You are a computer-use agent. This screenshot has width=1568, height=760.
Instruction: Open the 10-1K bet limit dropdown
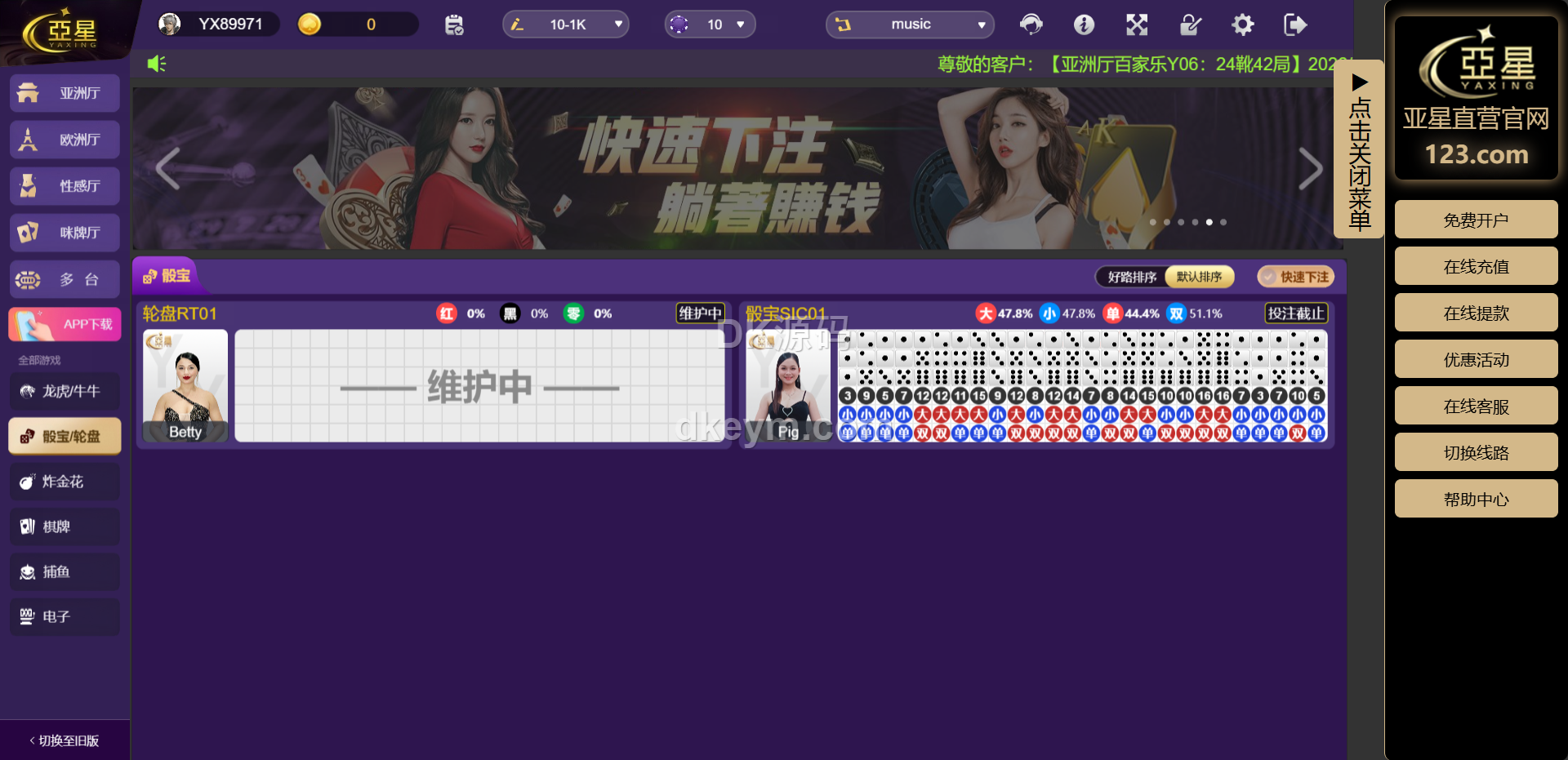click(566, 25)
